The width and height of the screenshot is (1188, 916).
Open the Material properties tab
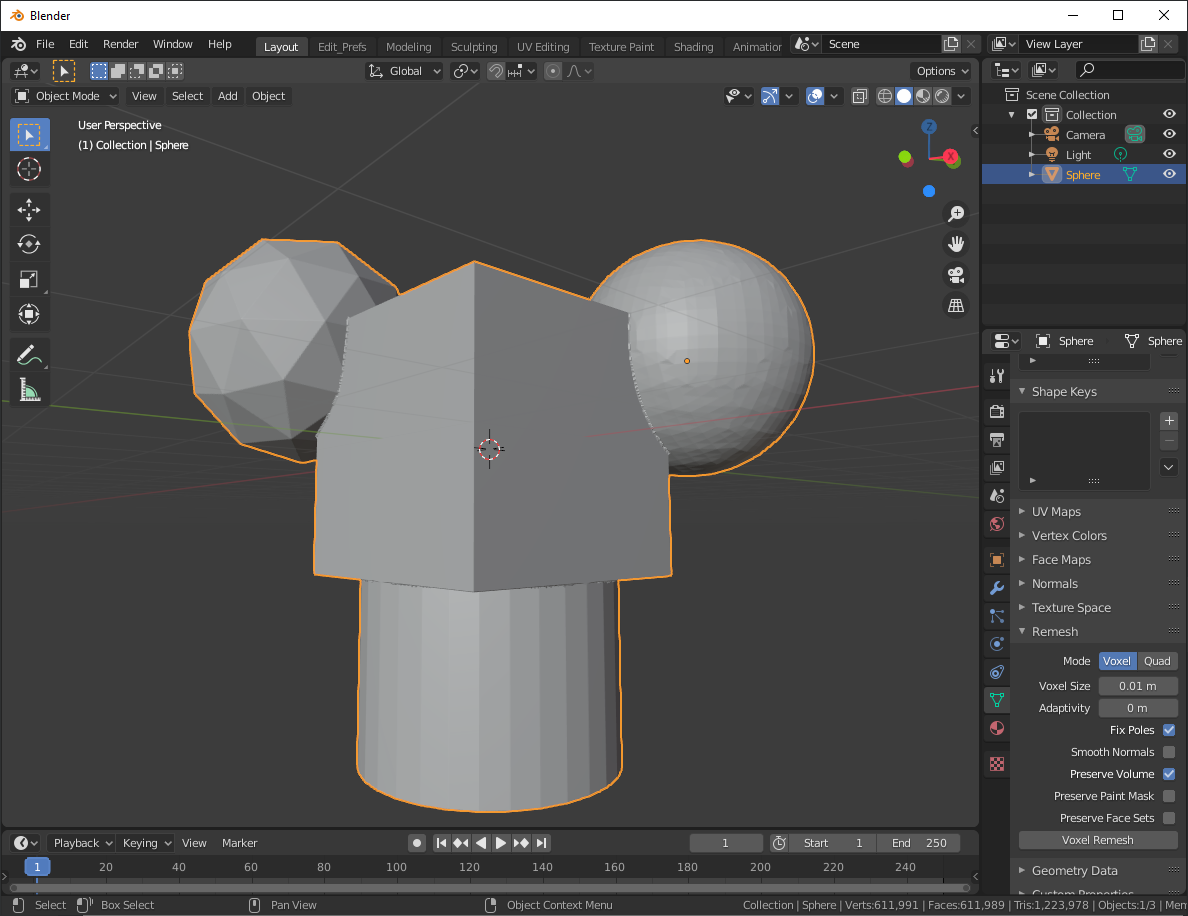click(x=996, y=727)
